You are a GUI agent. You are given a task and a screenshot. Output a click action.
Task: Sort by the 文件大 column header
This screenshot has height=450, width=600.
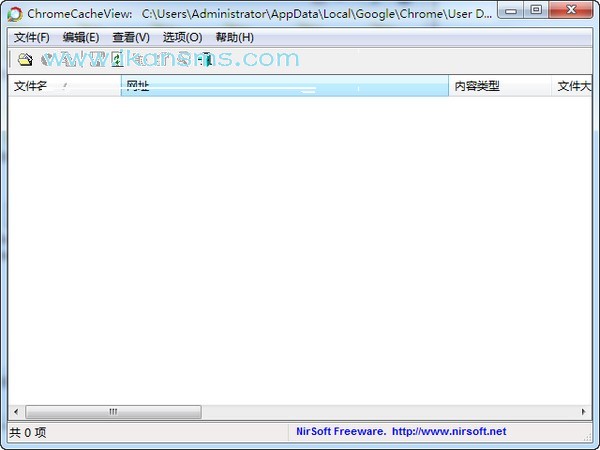pos(572,86)
